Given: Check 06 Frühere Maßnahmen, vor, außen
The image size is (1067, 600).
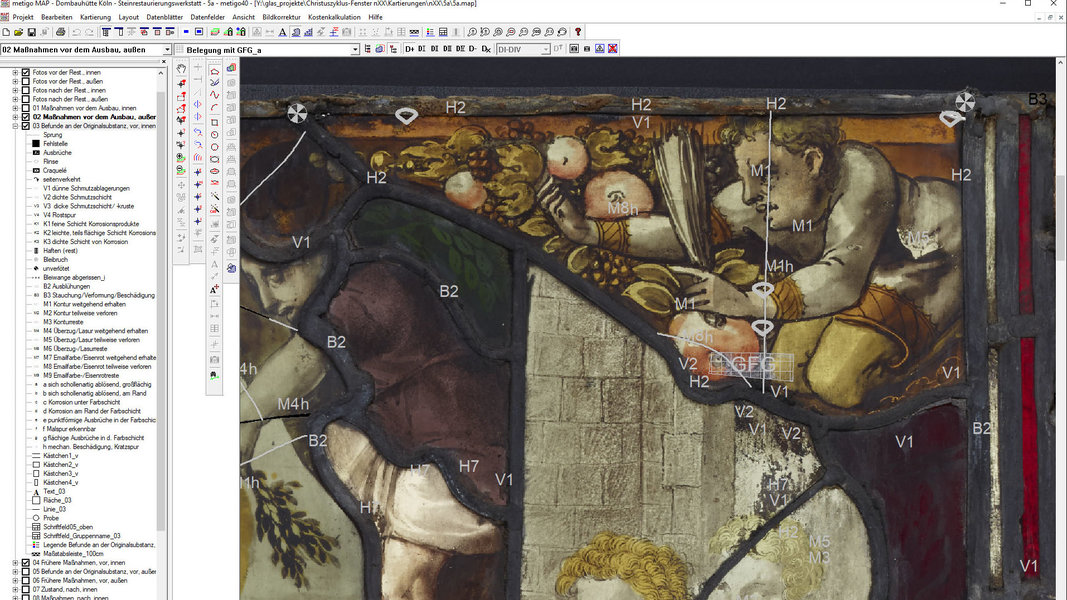Looking at the screenshot, I should [x=26, y=580].
